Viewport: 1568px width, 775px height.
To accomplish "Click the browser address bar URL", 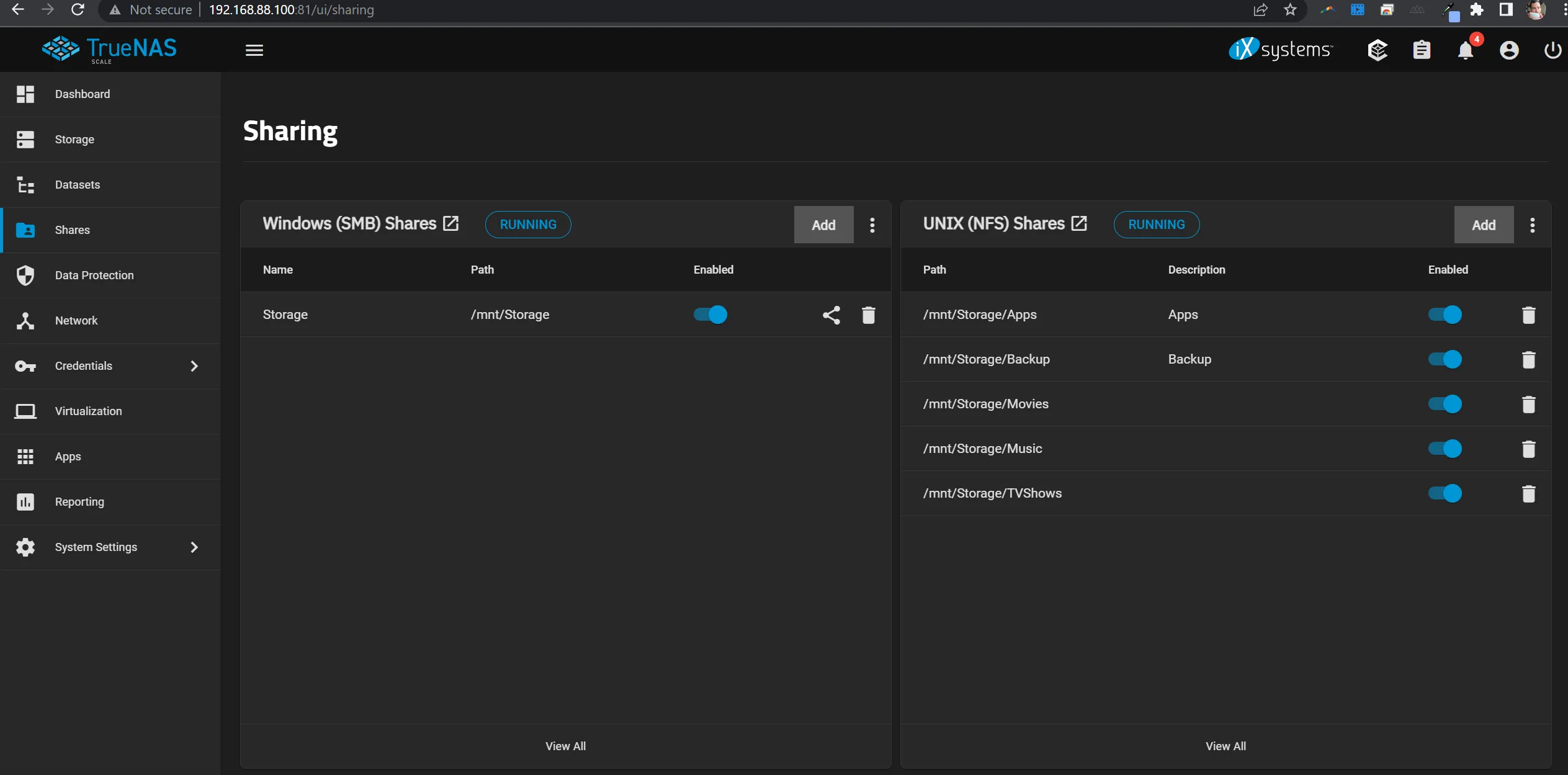I will click(x=292, y=10).
